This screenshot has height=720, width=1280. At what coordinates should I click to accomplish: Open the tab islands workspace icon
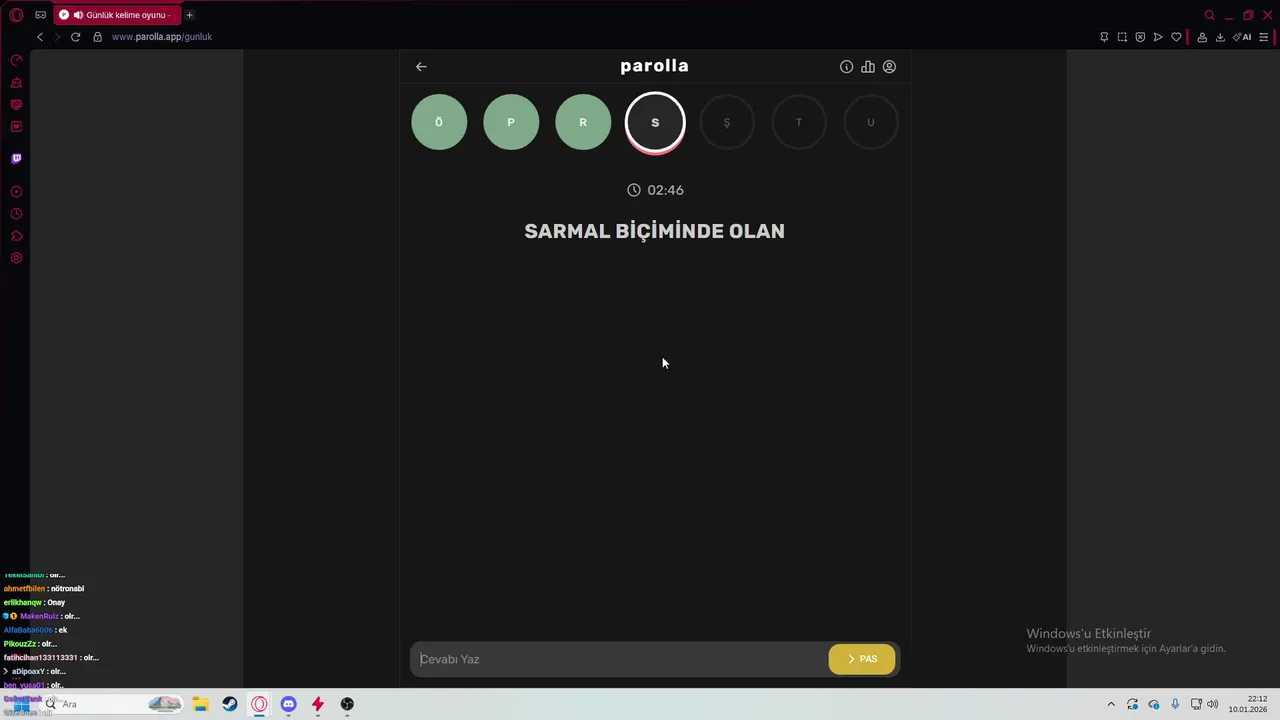coord(40,15)
